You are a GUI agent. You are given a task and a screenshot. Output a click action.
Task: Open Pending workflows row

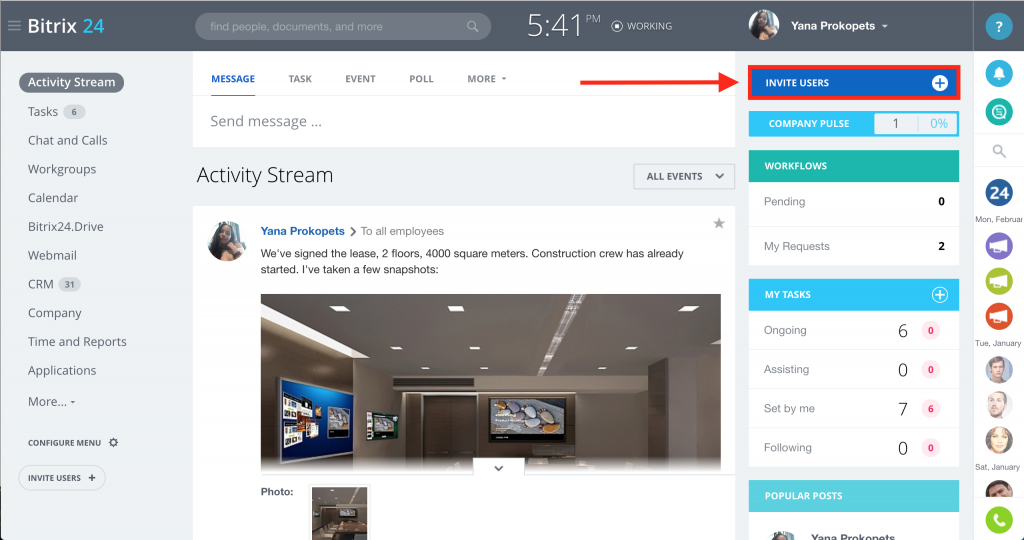[x=854, y=202]
